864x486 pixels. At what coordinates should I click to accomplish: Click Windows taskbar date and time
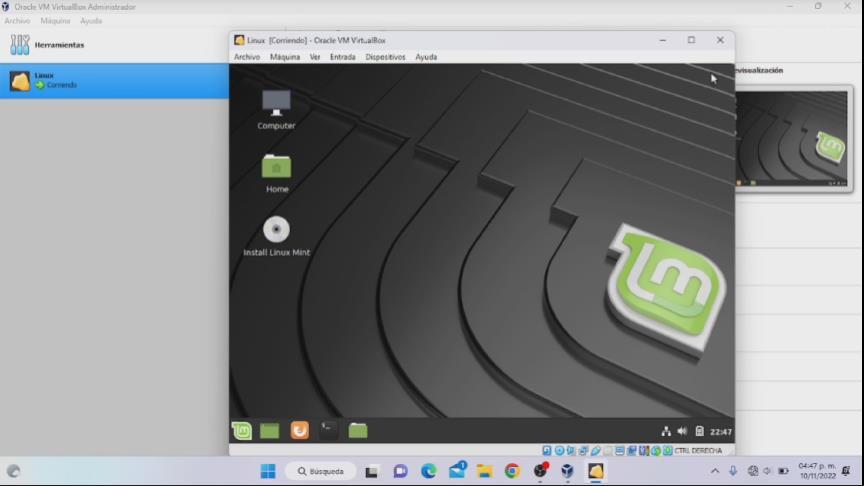click(817, 471)
